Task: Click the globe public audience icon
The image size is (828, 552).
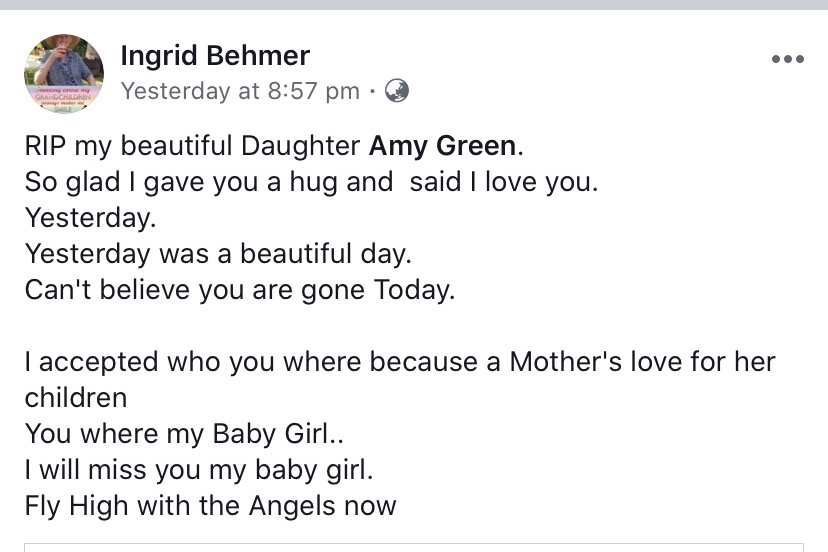Action: [397, 90]
